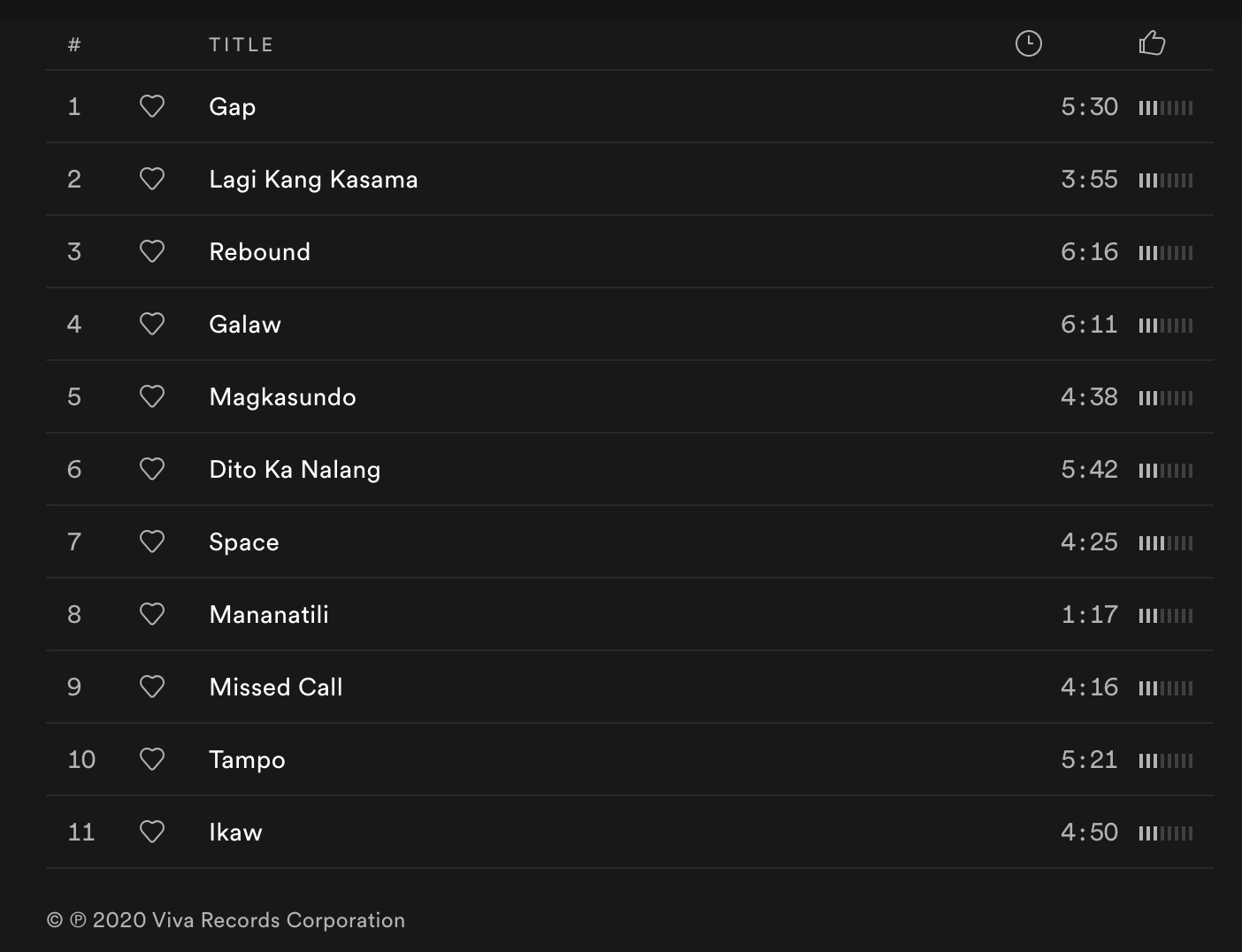The width and height of the screenshot is (1242, 952).
Task: Select the Missed Call track title
Action: point(275,687)
